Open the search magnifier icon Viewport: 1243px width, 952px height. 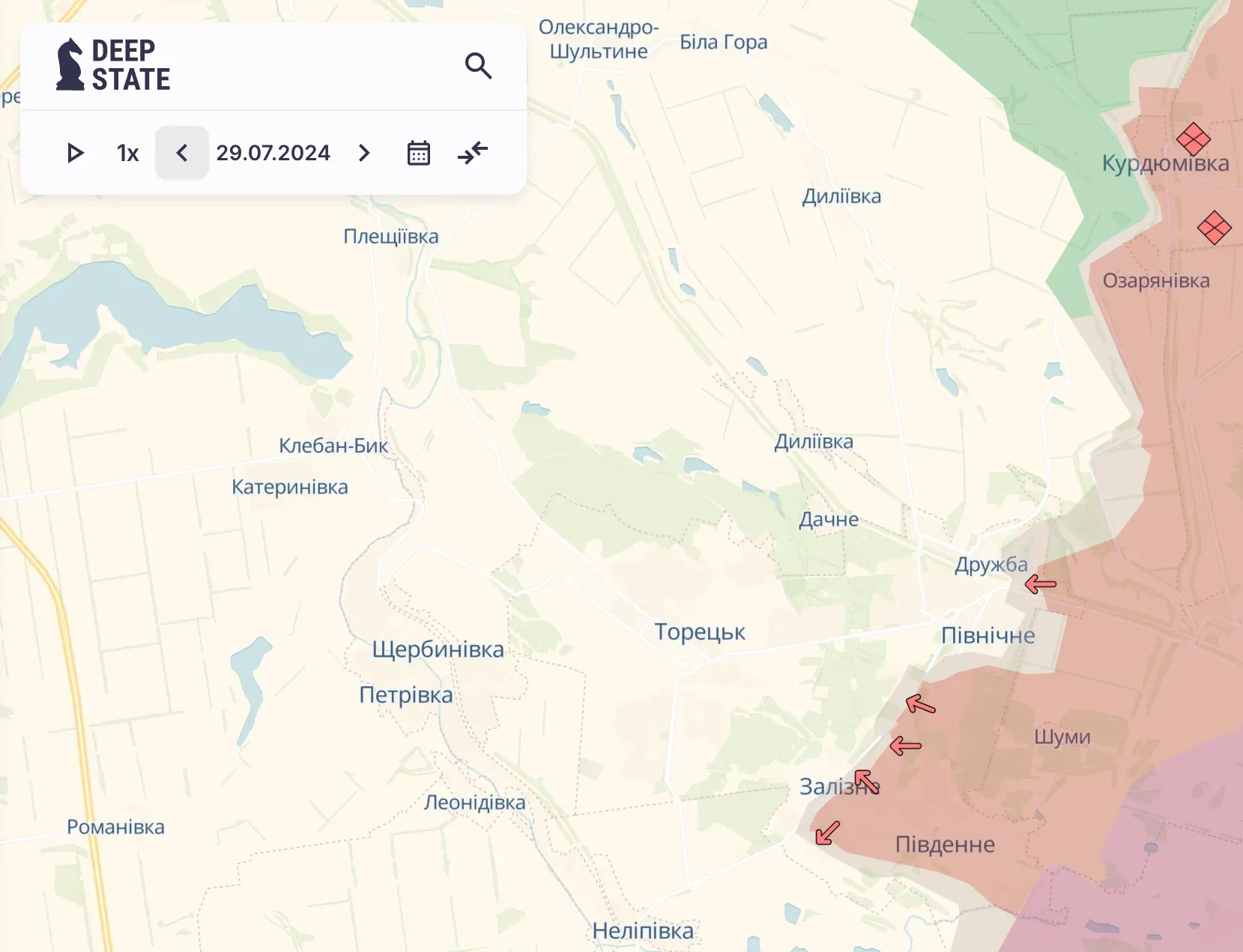coord(478,66)
